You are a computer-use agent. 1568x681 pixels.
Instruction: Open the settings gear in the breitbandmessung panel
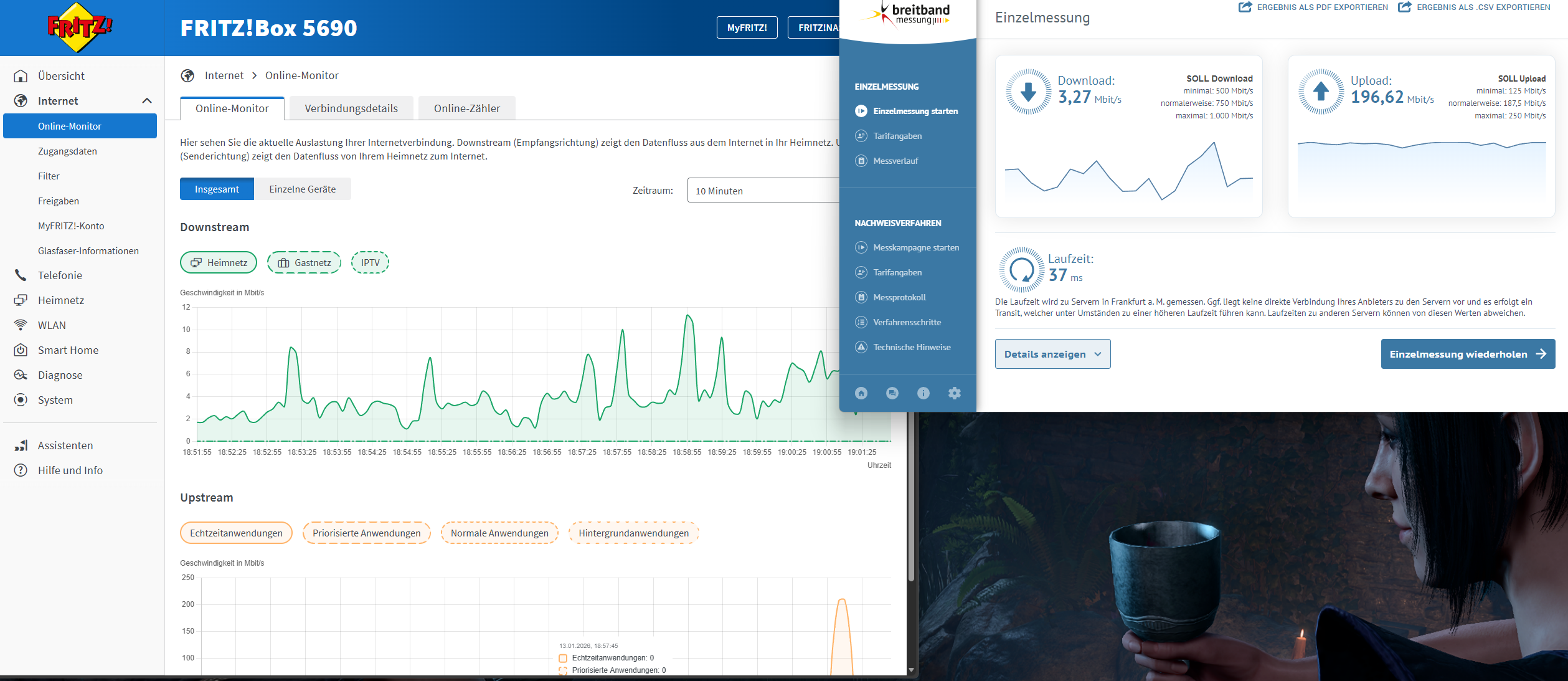tap(955, 393)
